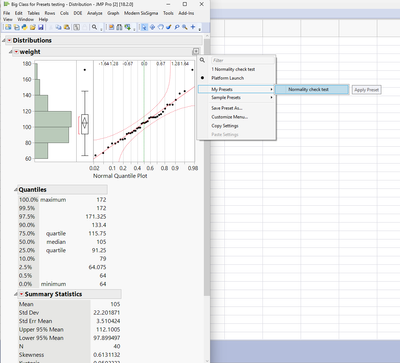Image resolution: width=400 pixels, height=363 pixels.
Task: Click the preset menu icon beside weight header
Action: (196, 51)
